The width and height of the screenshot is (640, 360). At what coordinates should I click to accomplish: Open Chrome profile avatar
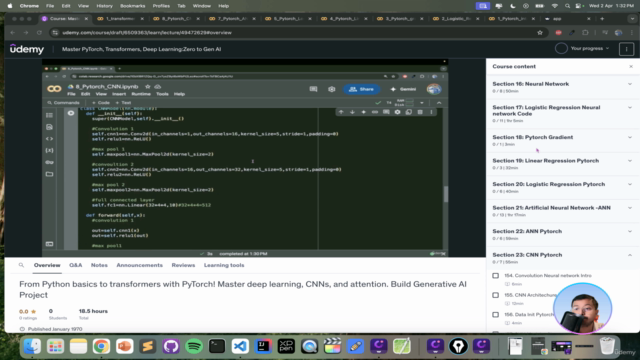pyautogui.click(x=618, y=33)
